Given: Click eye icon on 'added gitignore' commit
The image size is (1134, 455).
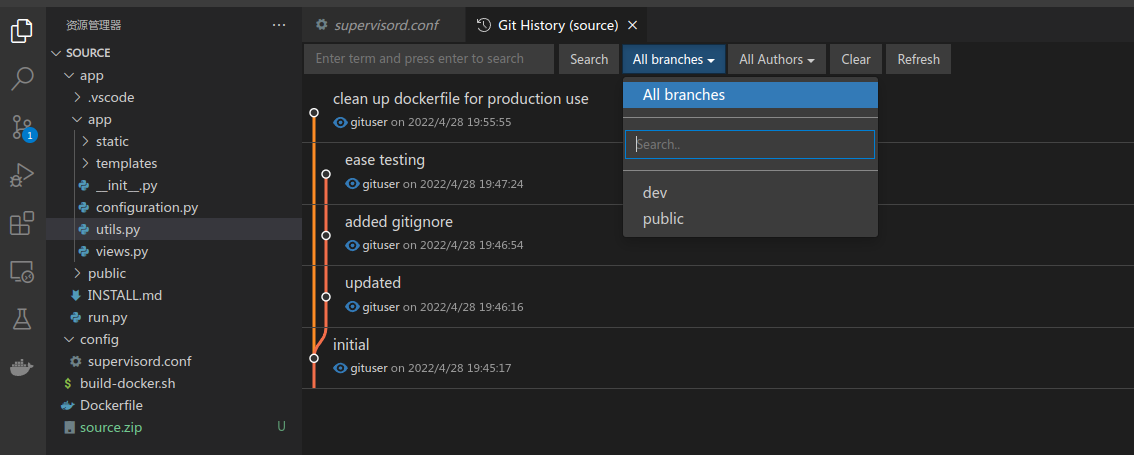Looking at the screenshot, I should 352,245.
